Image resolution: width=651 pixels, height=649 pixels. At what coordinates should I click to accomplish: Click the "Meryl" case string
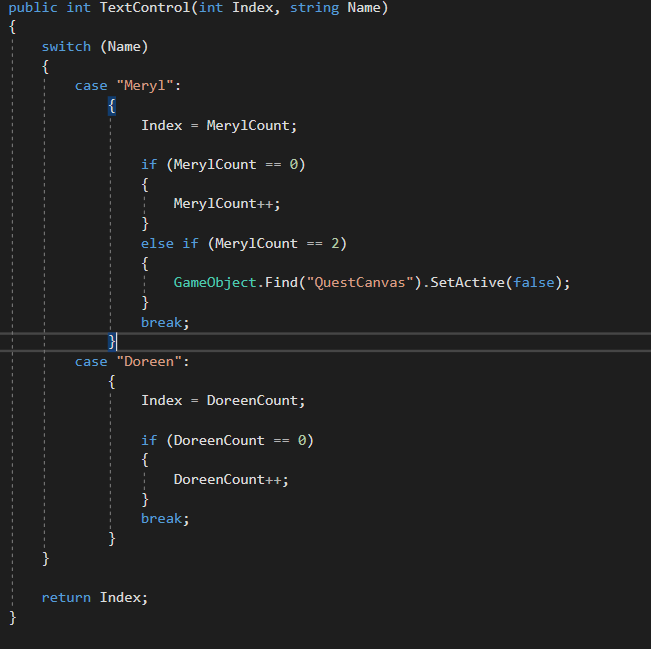click(x=147, y=86)
